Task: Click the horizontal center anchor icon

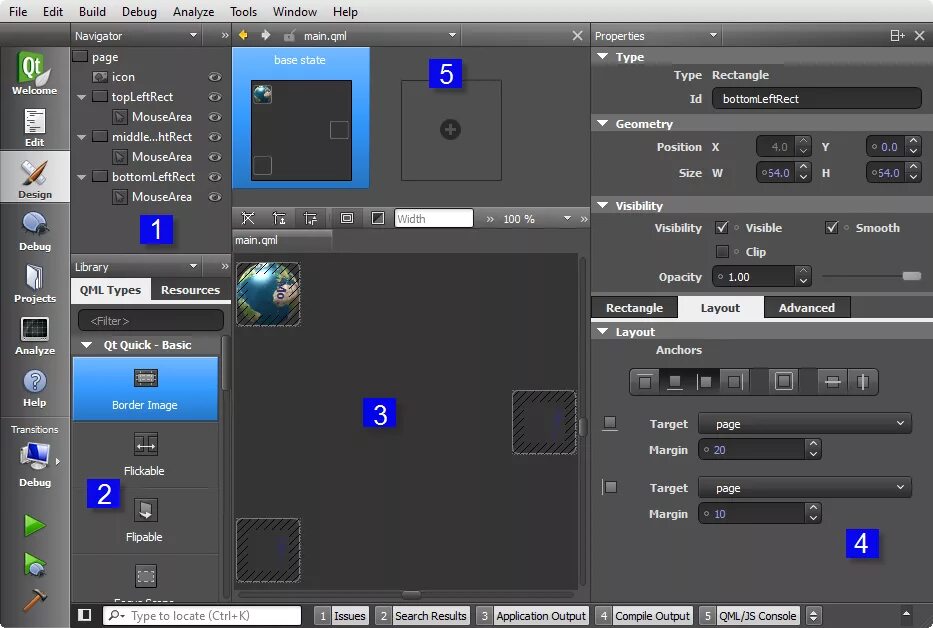Action: click(862, 381)
